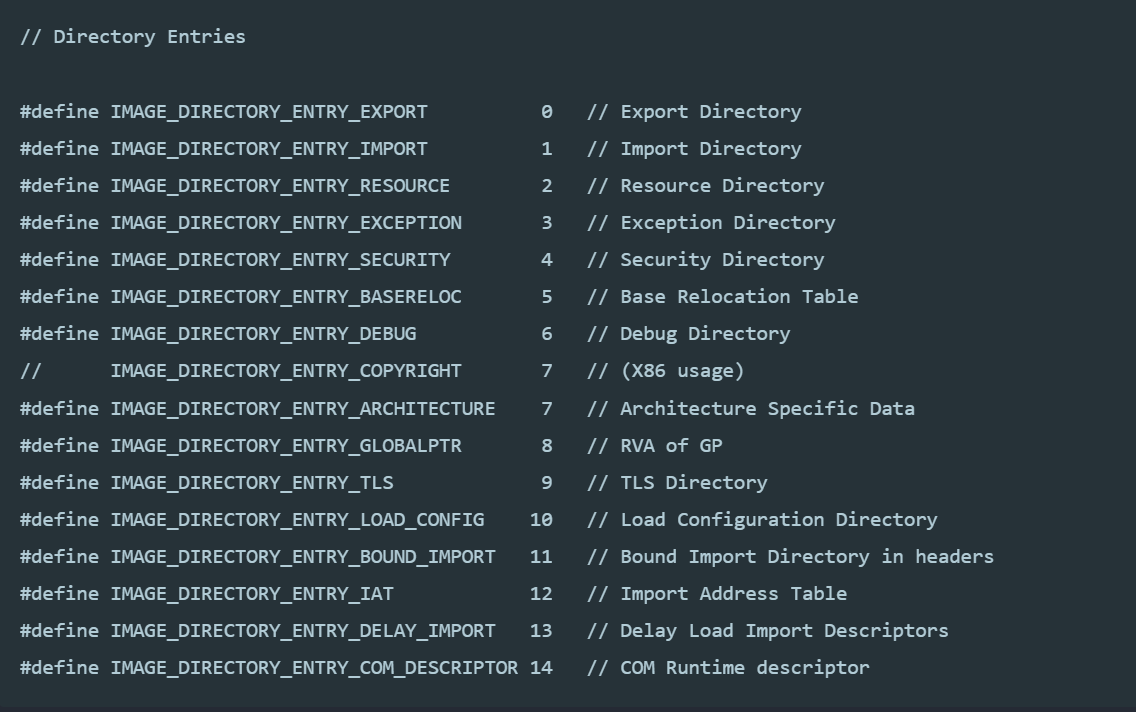Click the '// Debug Directory' comment
1136x712 pixels.
click(x=688, y=334)
